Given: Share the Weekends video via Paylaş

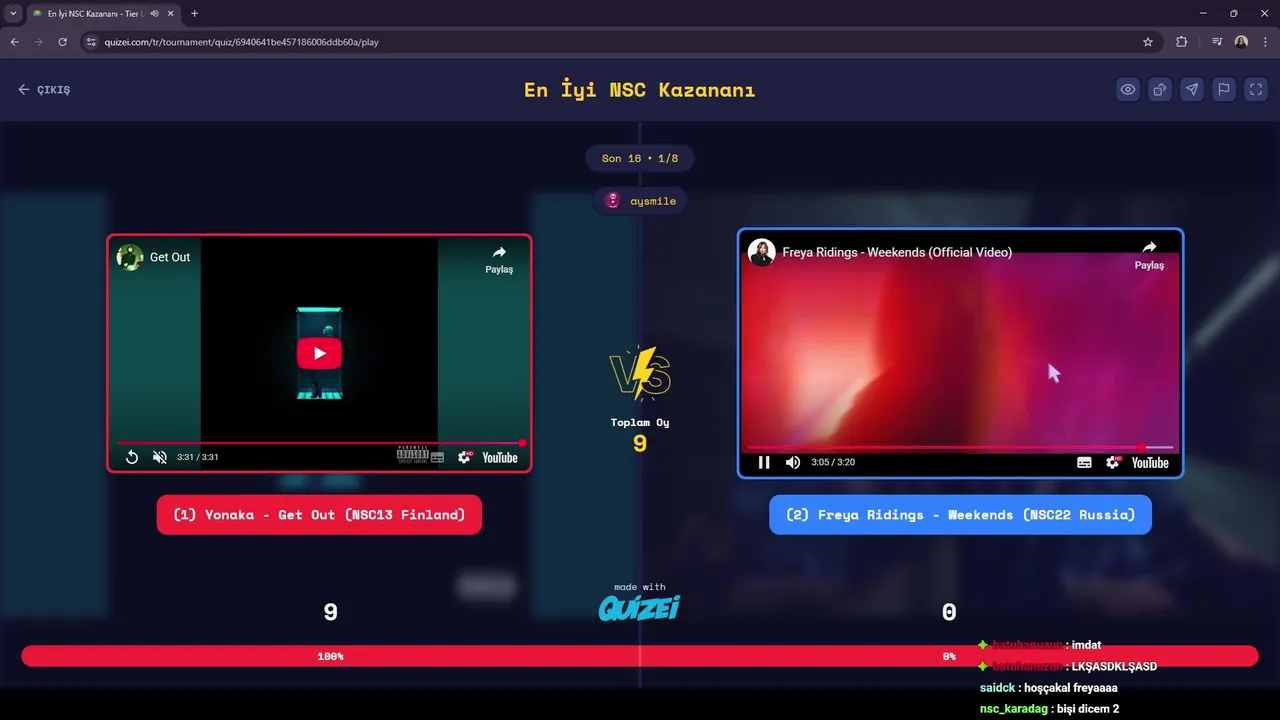Looking at the screenshot, I should click(1149, 255).
